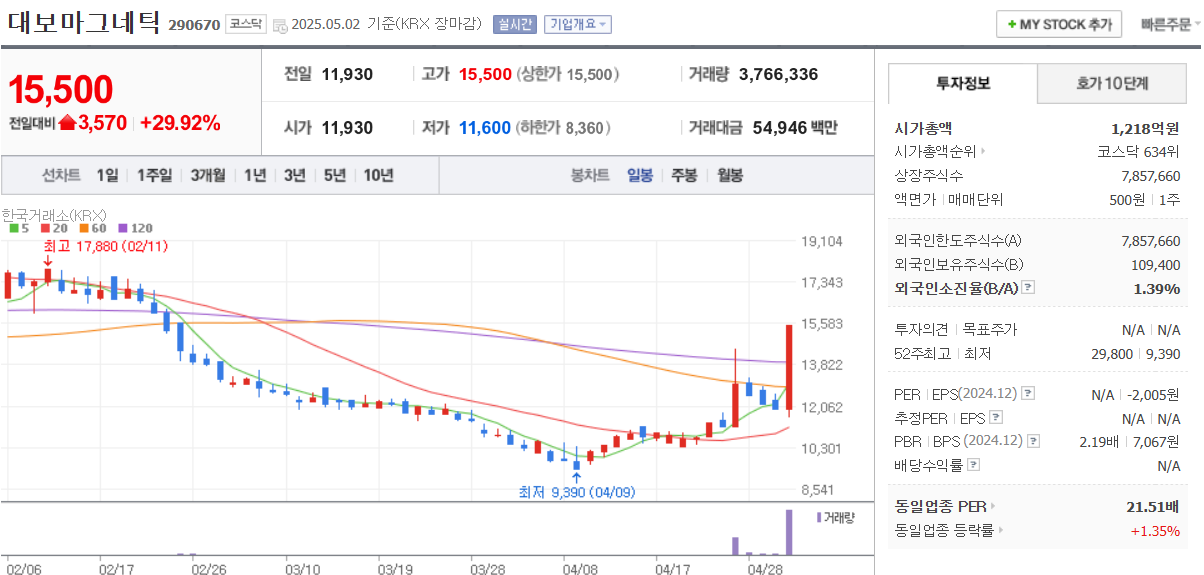Click the 거래량 value 3,766,336
Screen dimensions: 1204x575
[779, 74]
